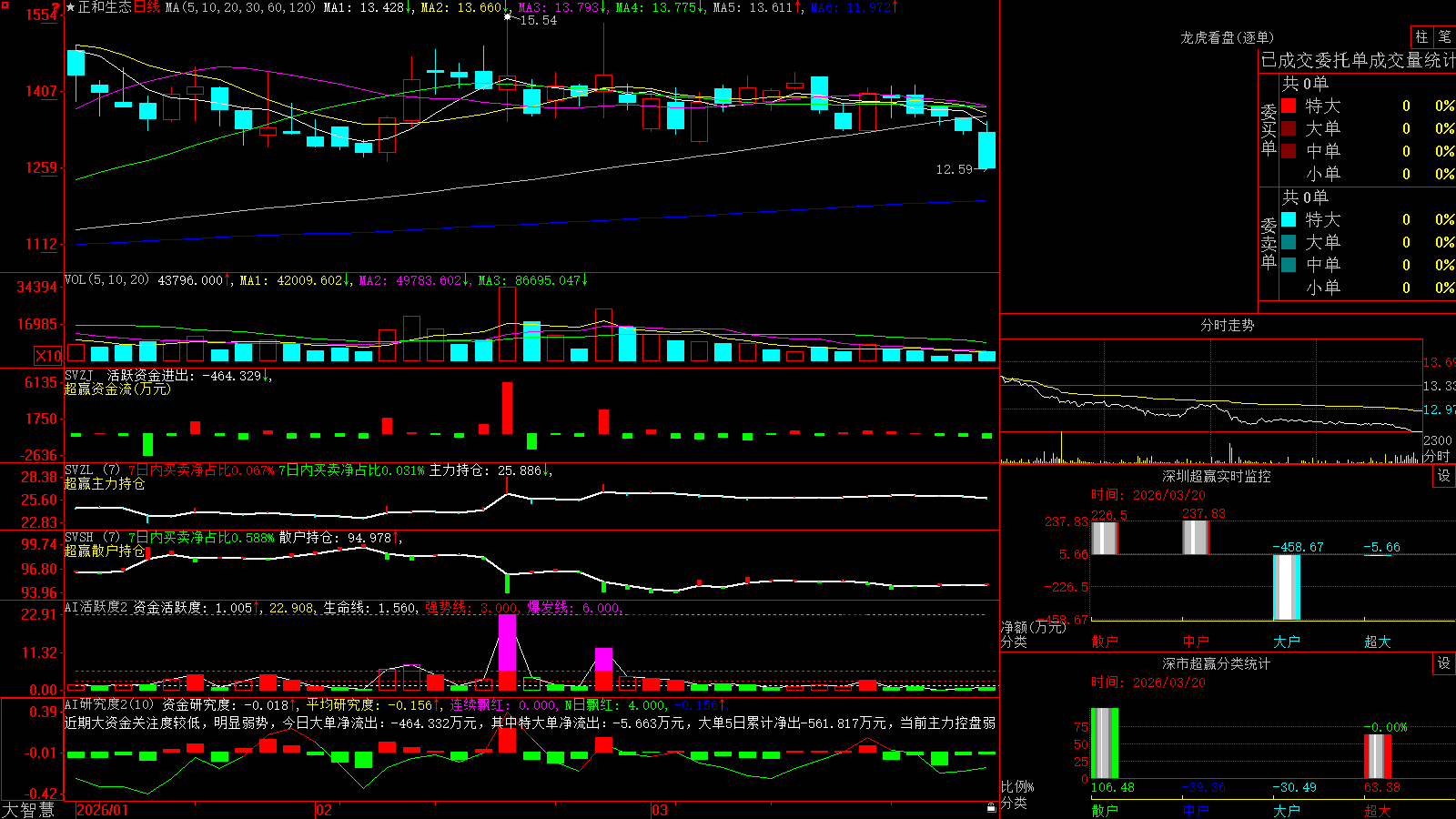Click the 中户 bar showing 237.83
Screen dimensions: 1456x819
point(1195,537)
